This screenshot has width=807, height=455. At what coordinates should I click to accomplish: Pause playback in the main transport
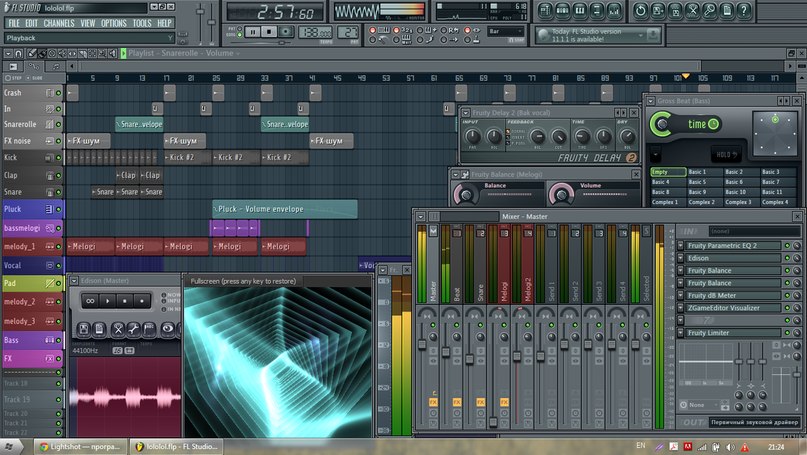coord(252,32)
